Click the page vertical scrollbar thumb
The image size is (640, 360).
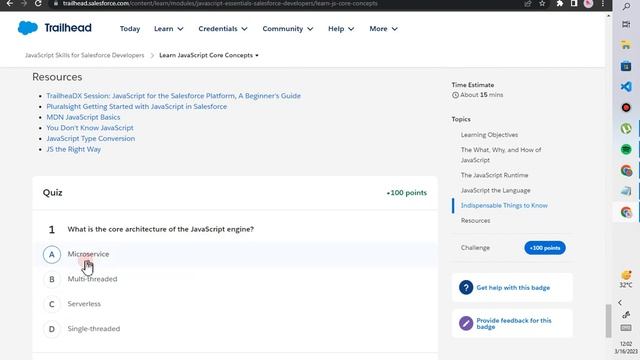pos(608,321)
